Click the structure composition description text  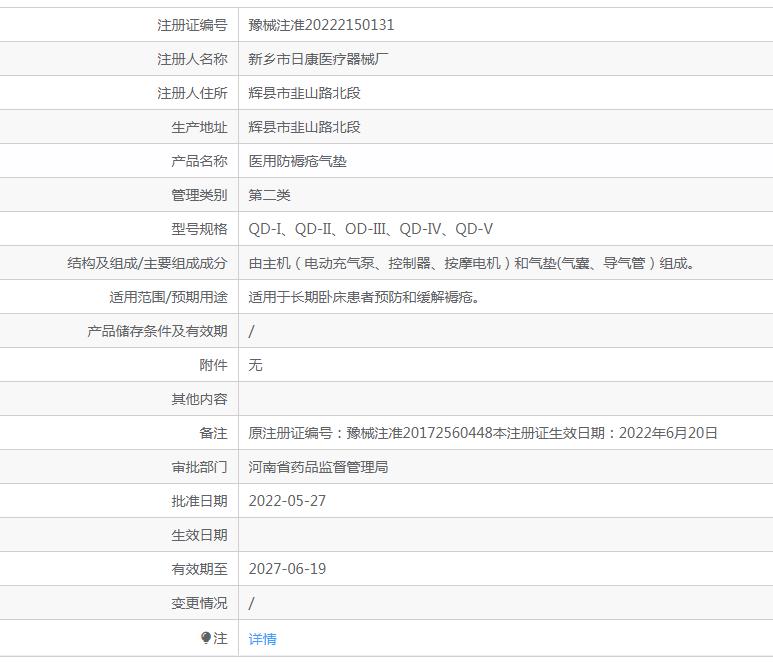point(472,263)
